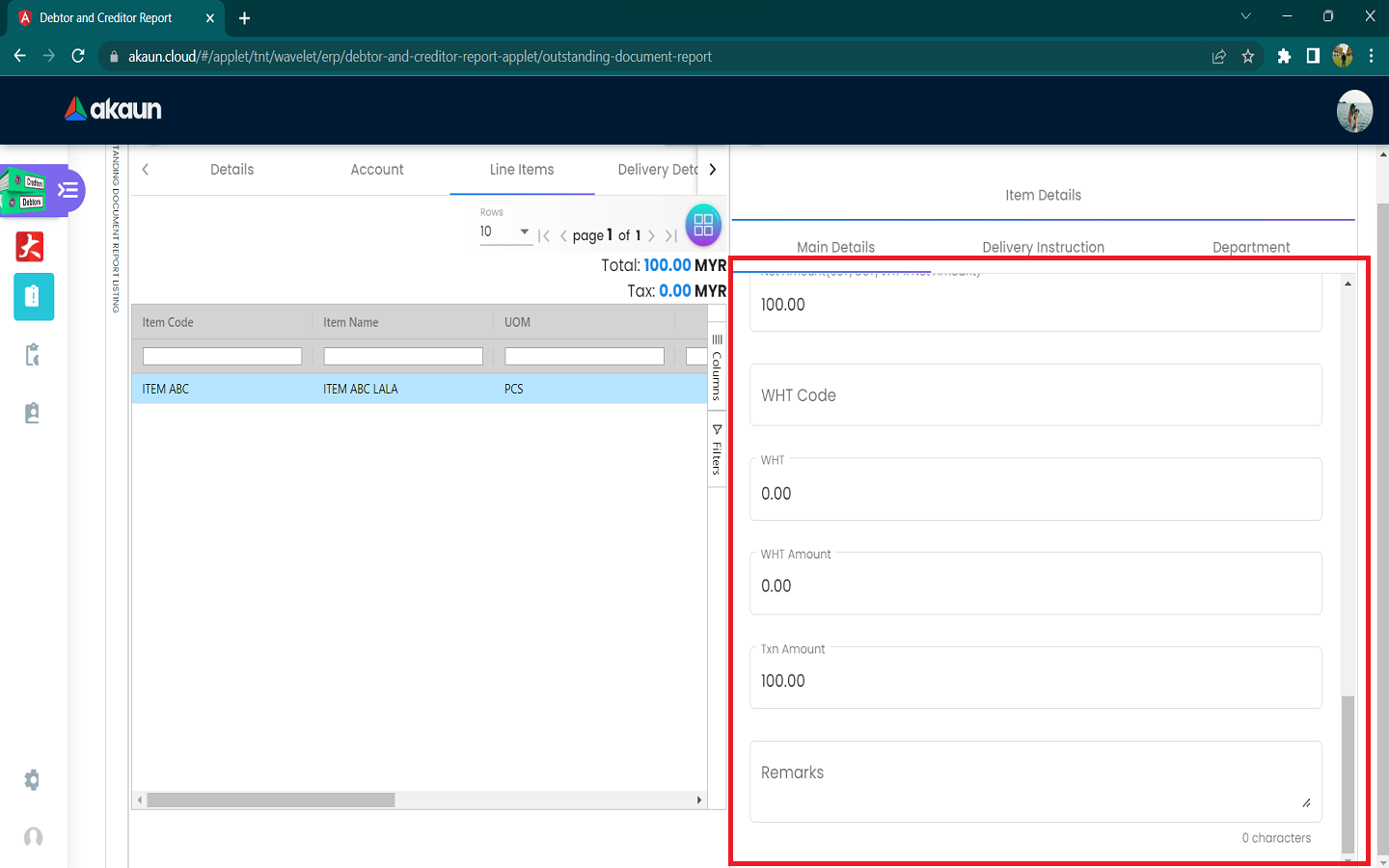The height and width of the screenshot is (868, 1389).
Task: Open the Columns side panel
Action: (x=717, y=366)
